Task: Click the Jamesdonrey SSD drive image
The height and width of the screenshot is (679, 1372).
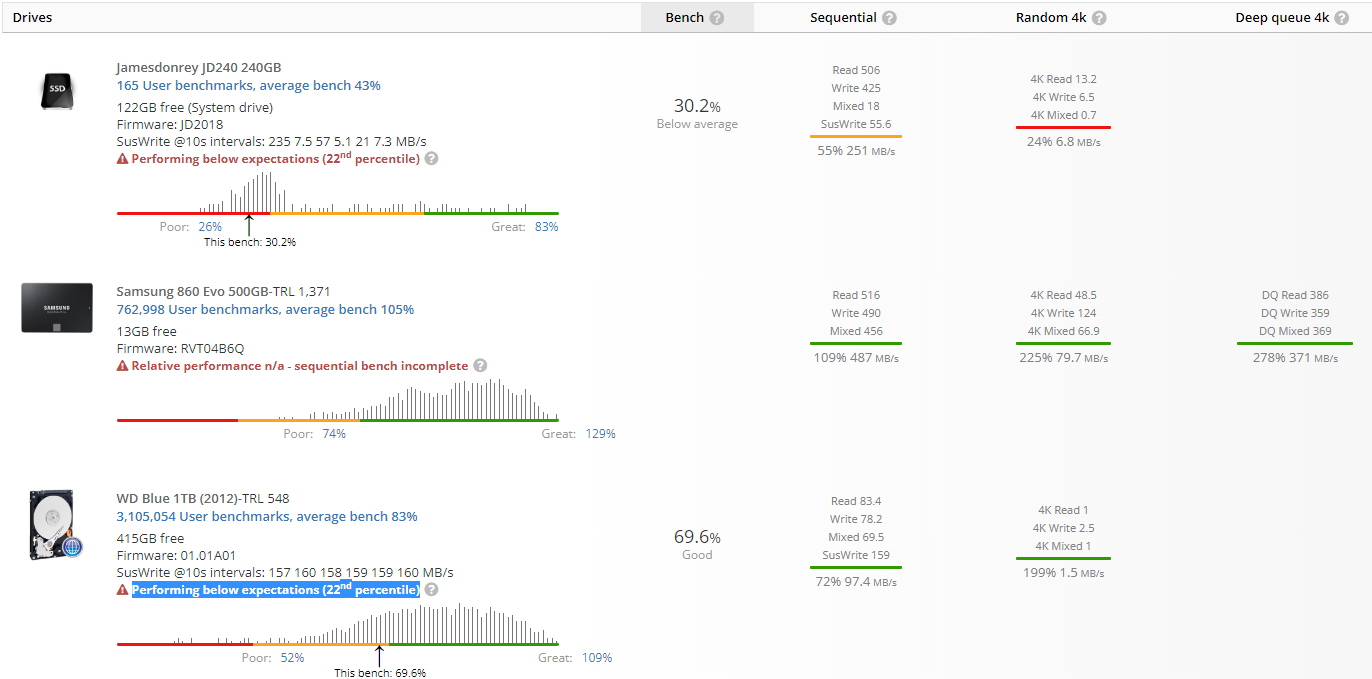Action: (x=56, y=91)
